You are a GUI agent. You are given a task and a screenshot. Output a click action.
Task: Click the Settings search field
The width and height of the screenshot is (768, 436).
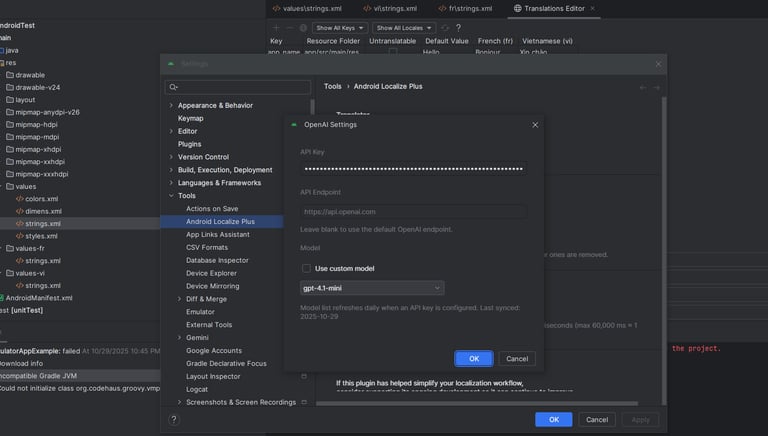[238, 87]
